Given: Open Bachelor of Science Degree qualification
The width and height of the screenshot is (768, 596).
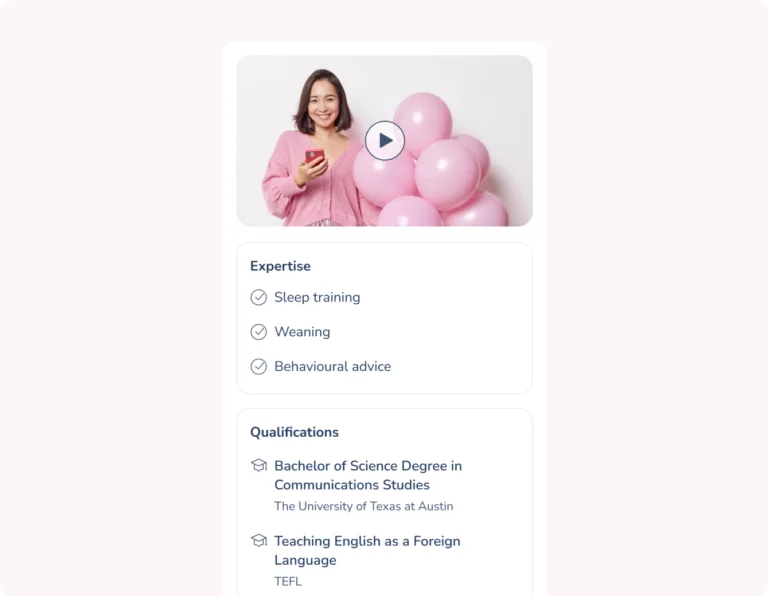Looking at the screenshot, I should click(x=368, y=475).
